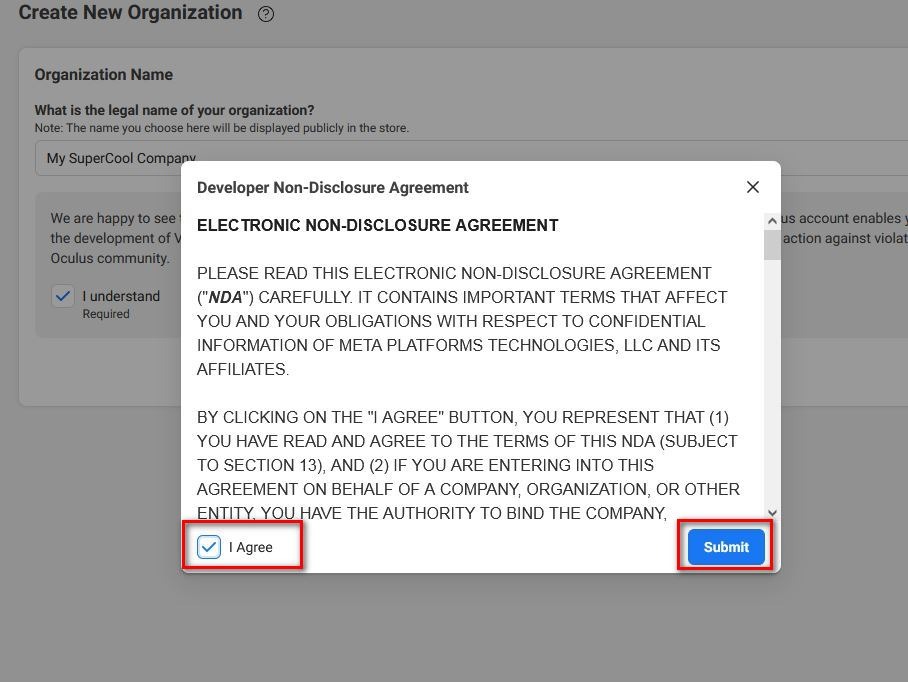Close the Developer Non-Disclosure Agreement dialog
Screen dimensions: 908x682
753,187
